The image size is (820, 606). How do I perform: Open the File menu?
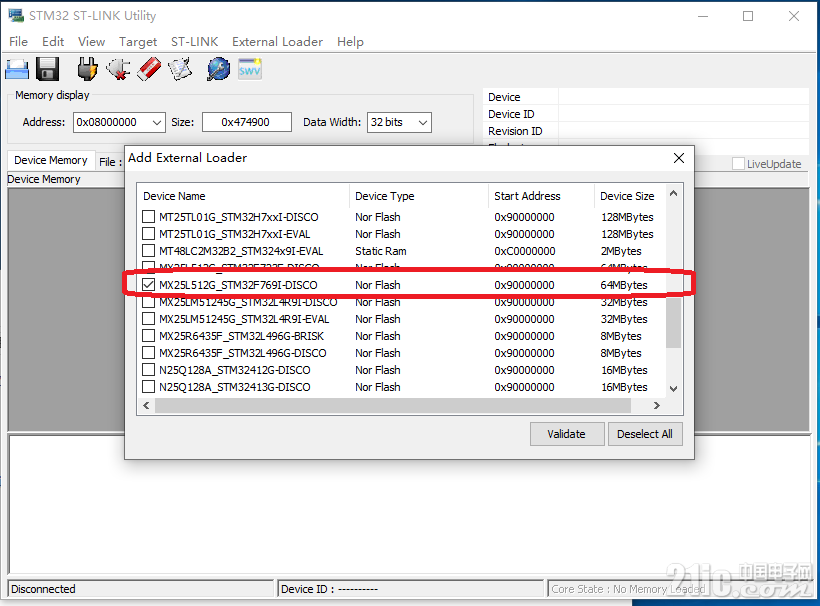[18, 41]
